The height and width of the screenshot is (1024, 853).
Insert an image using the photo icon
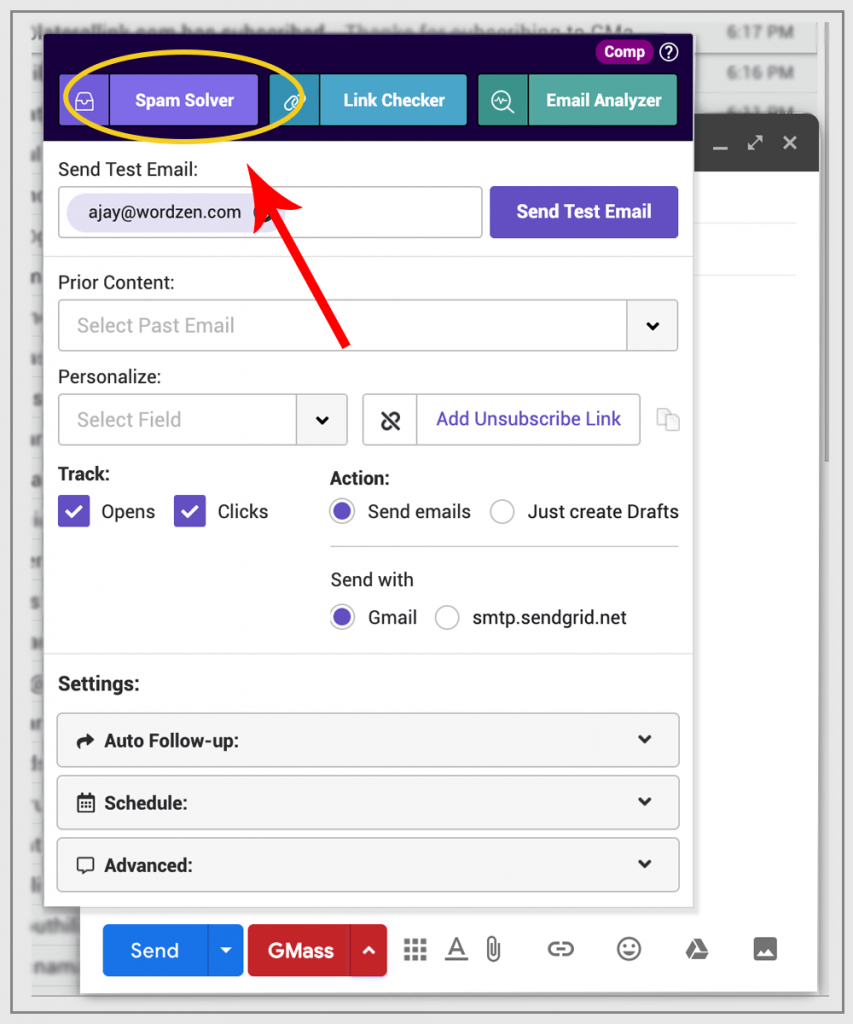765,949
